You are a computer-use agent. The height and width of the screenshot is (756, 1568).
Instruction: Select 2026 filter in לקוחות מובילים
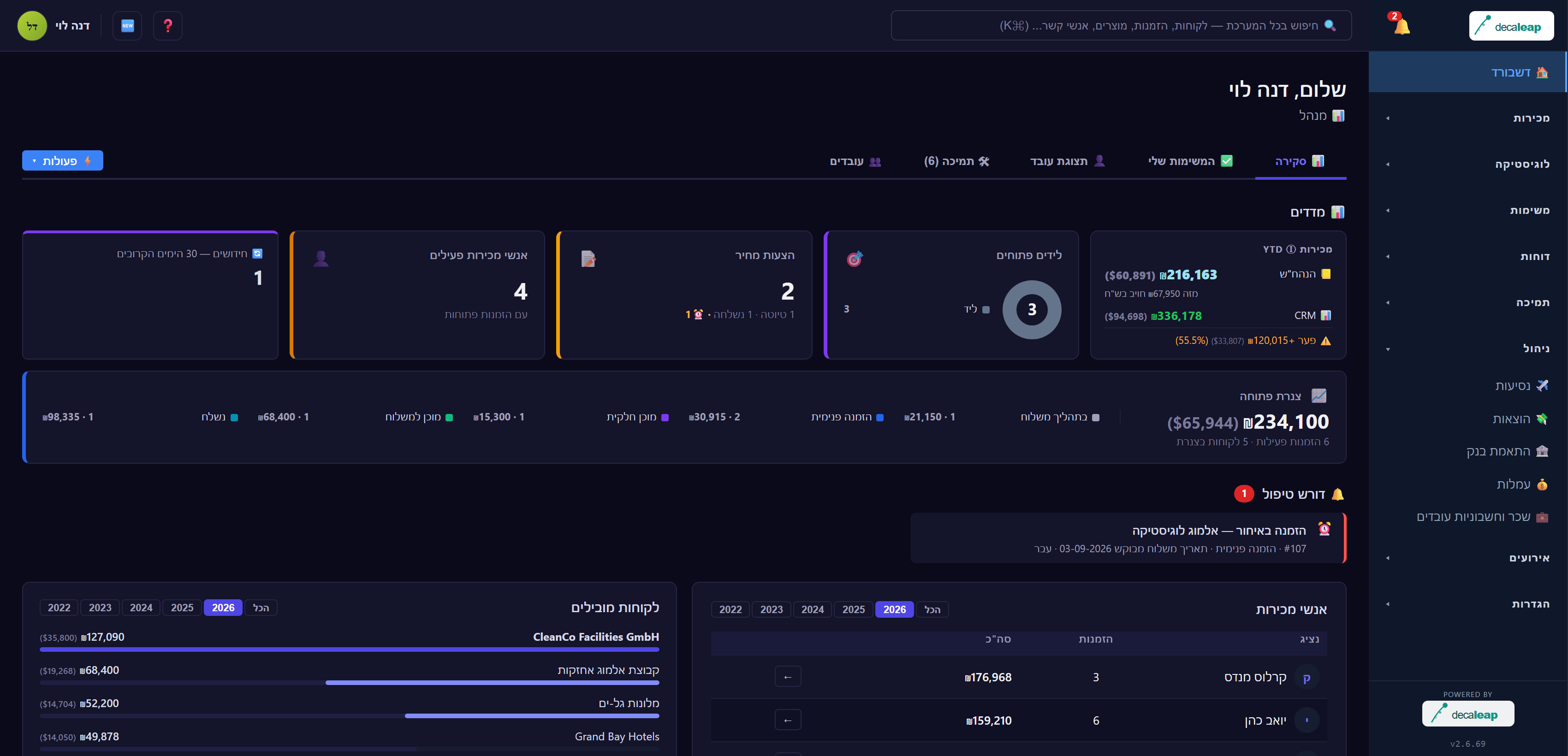point(223,608)
